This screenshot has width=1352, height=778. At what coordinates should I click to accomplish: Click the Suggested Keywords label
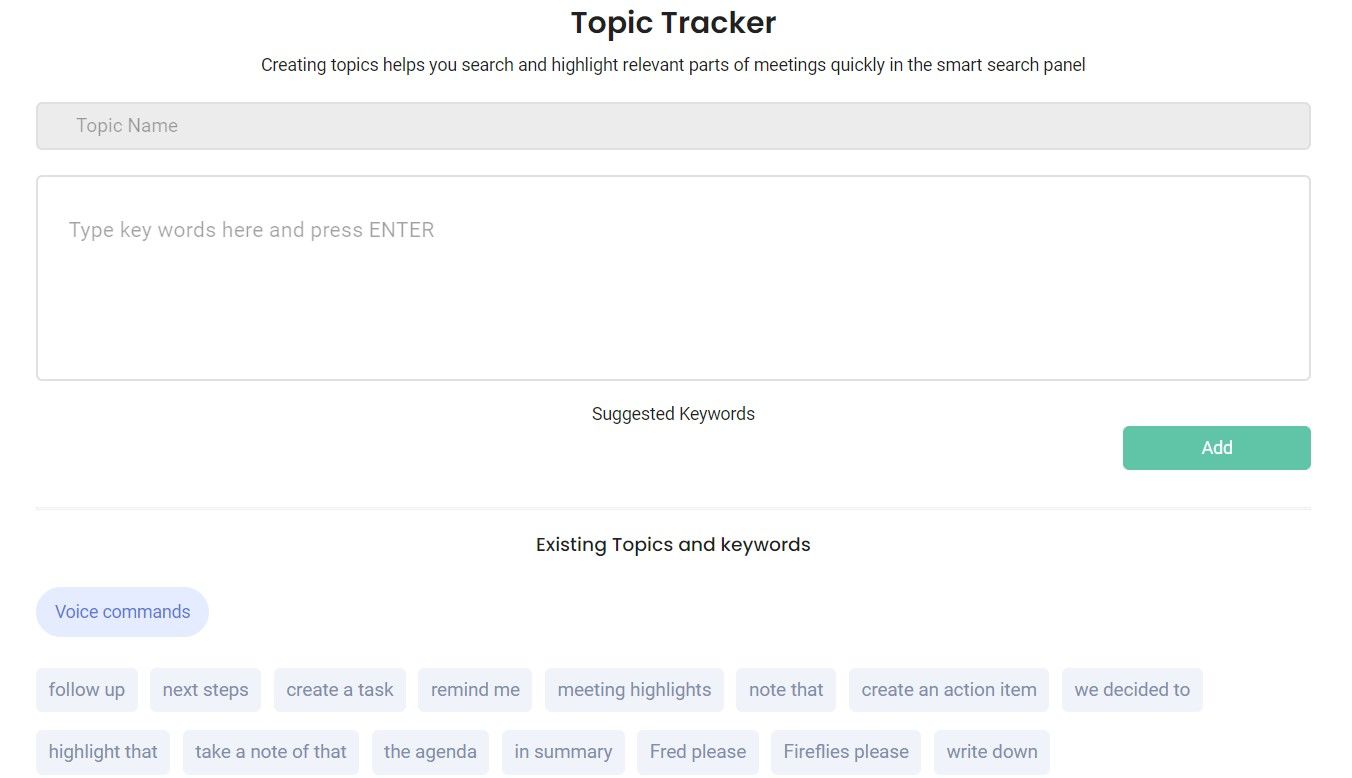click(673, 413)
